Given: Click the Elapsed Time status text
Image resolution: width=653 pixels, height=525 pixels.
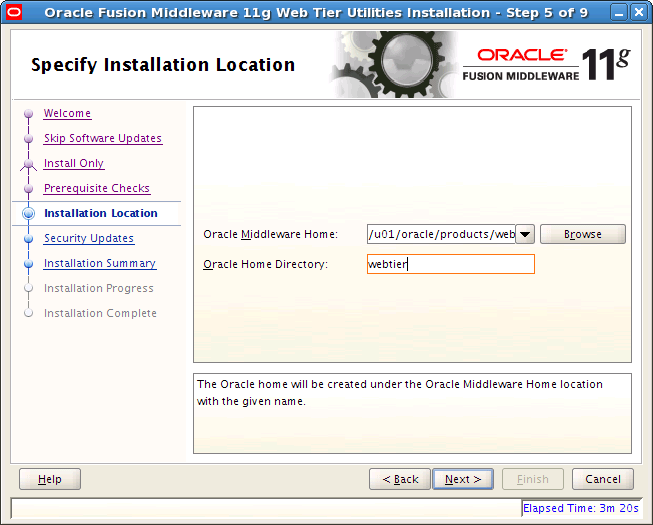Looking at the screenshot, I should tap(581, 508).
